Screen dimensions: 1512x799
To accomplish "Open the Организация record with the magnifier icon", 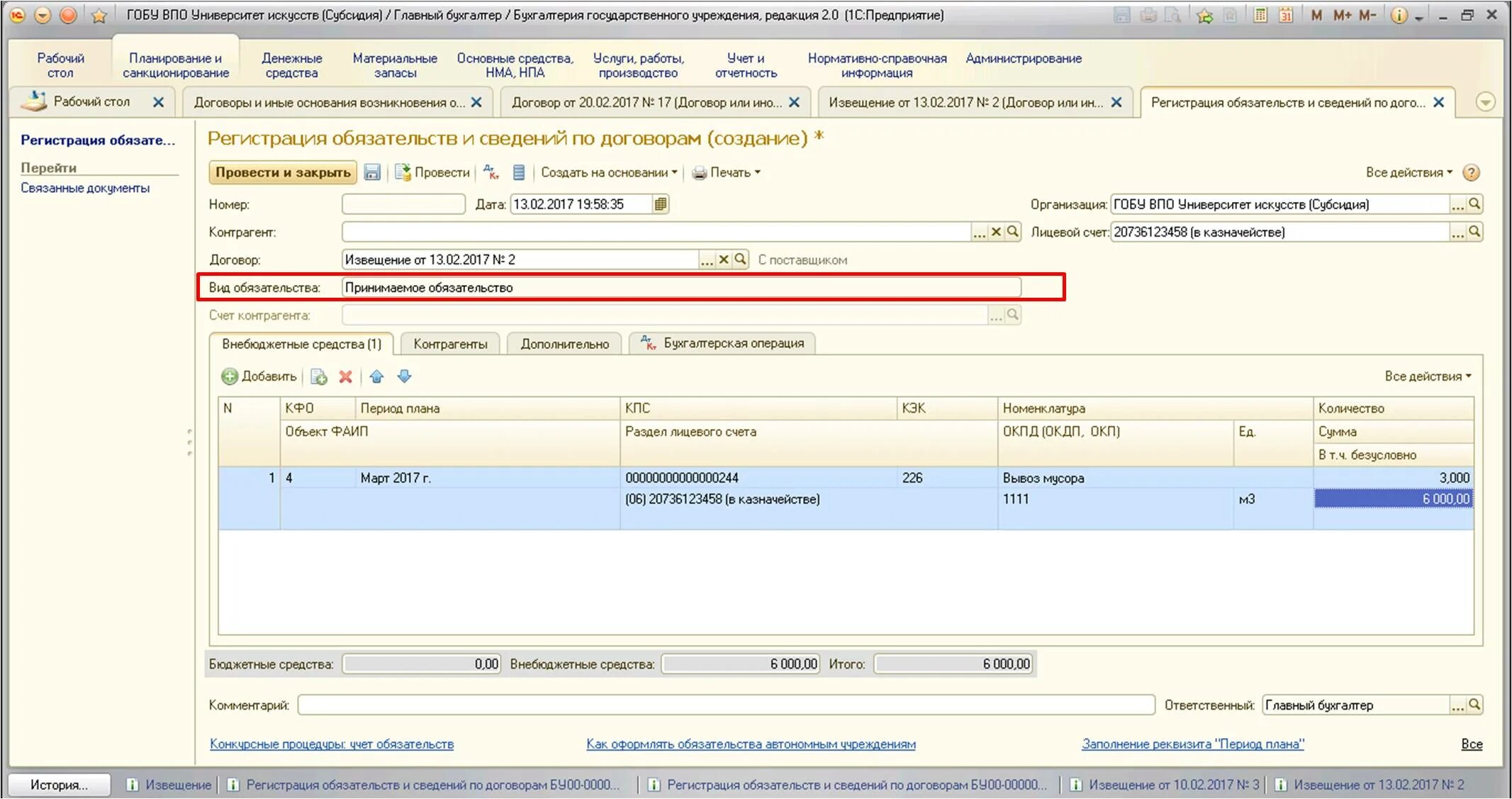I will tap(1474, 204).
